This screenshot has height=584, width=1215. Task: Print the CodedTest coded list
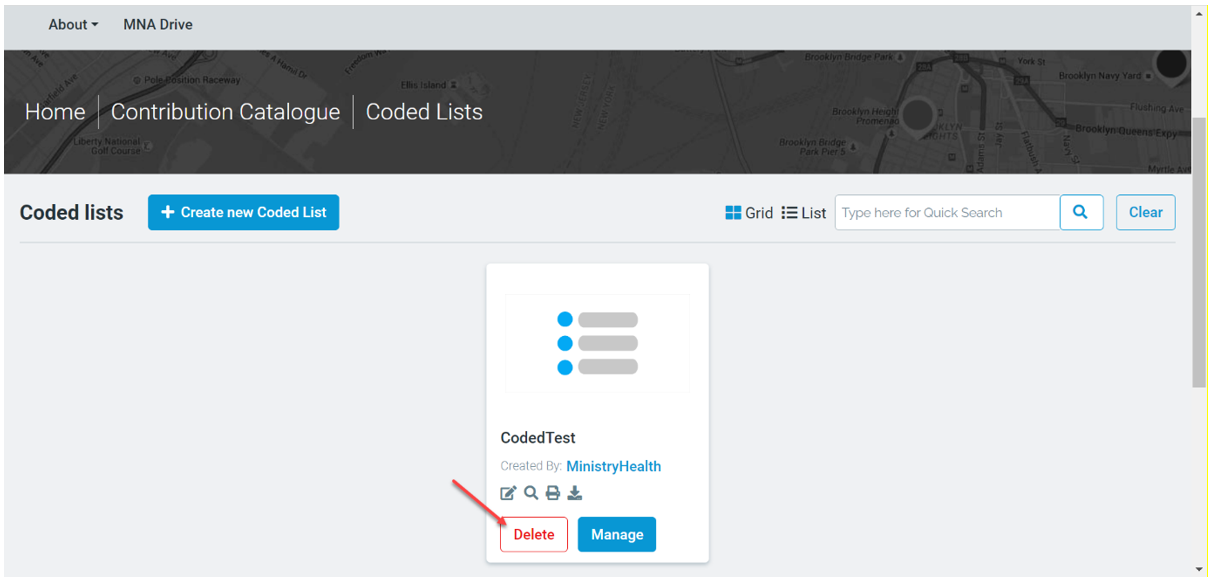[552, 493]
